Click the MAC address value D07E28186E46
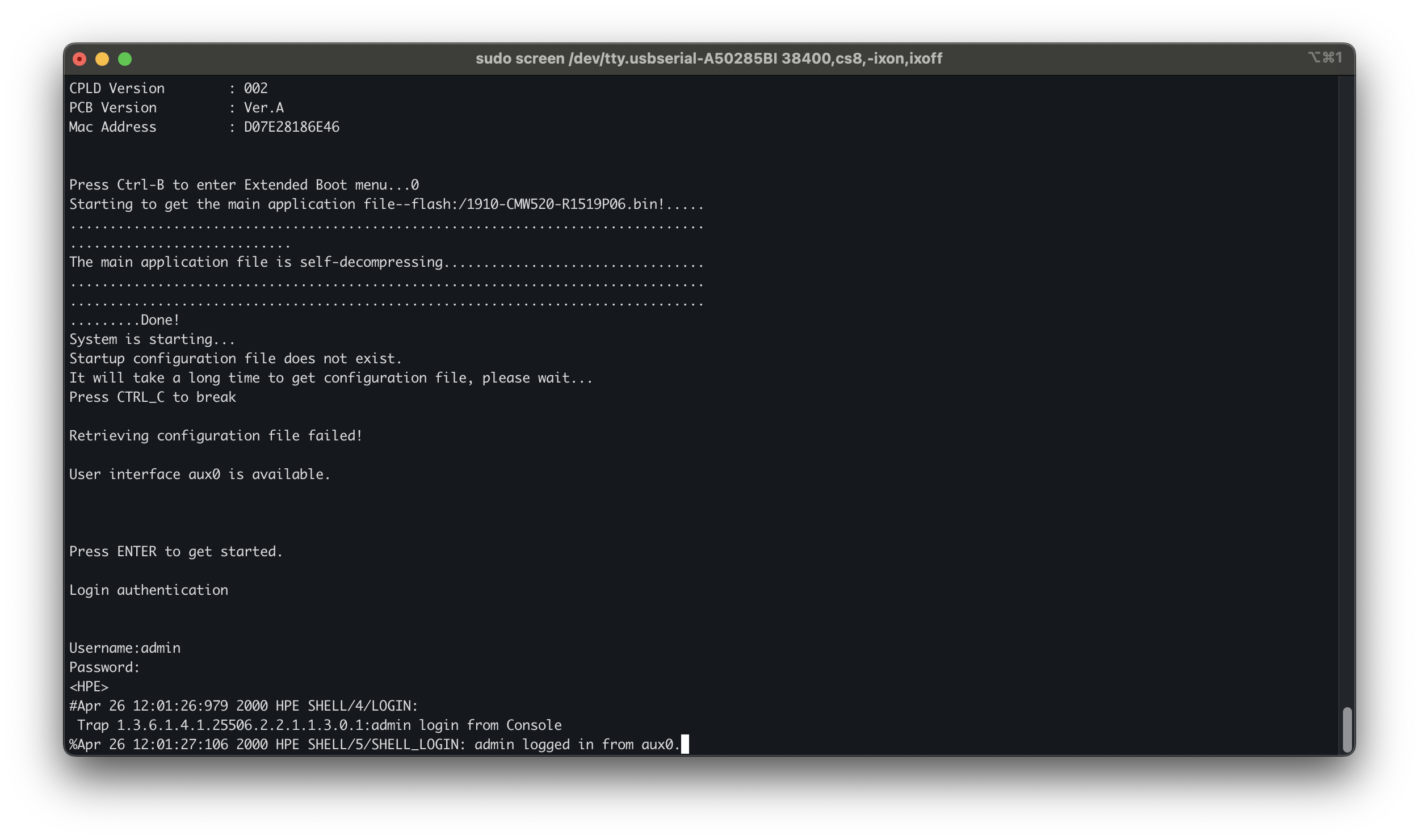This screenshot has height=840, width=1419. click(x=291, y=127)
